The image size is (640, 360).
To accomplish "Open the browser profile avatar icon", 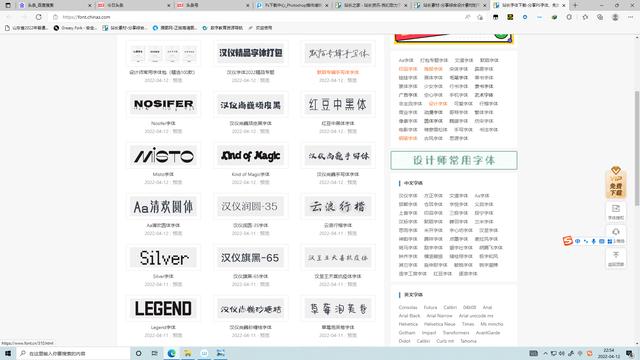I will pyautogui.click(x=615, y=17).
